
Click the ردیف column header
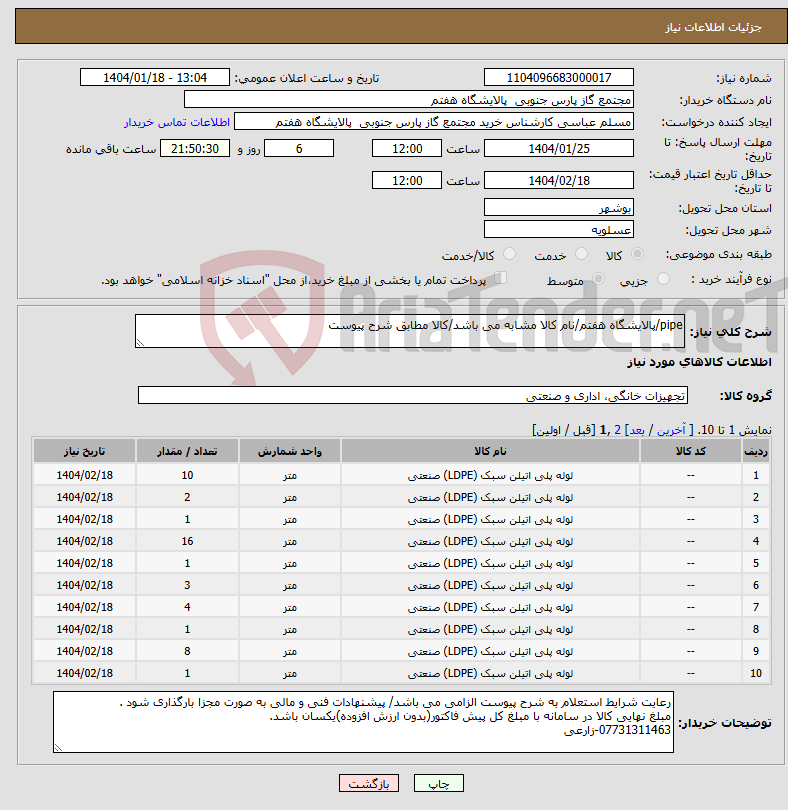pyautogui.click(x=755, y=451)
